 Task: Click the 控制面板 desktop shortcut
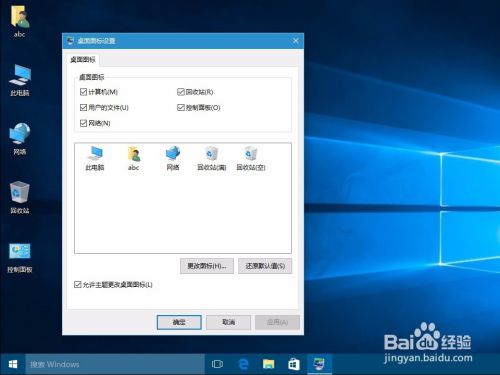pyautogui.click(x=20, y=257)
